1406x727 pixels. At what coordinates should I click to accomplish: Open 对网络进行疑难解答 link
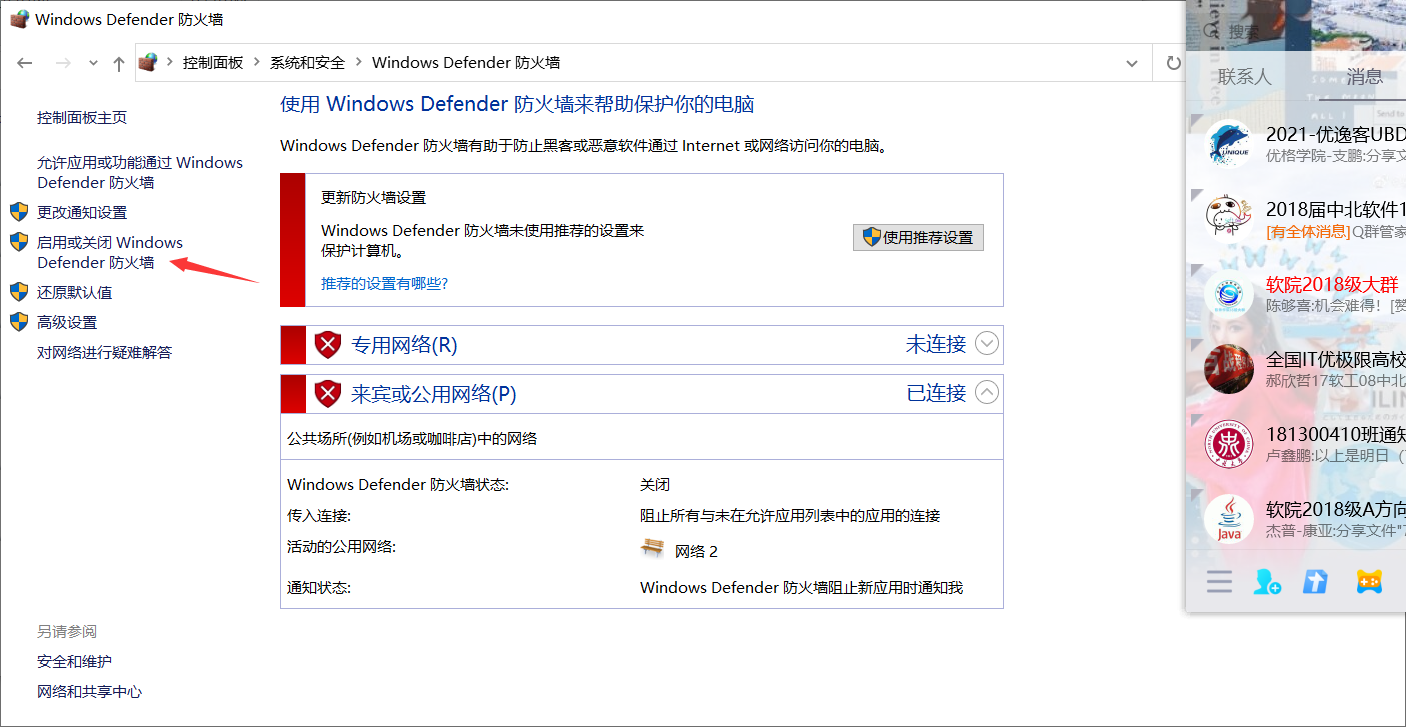click(105, 352)
